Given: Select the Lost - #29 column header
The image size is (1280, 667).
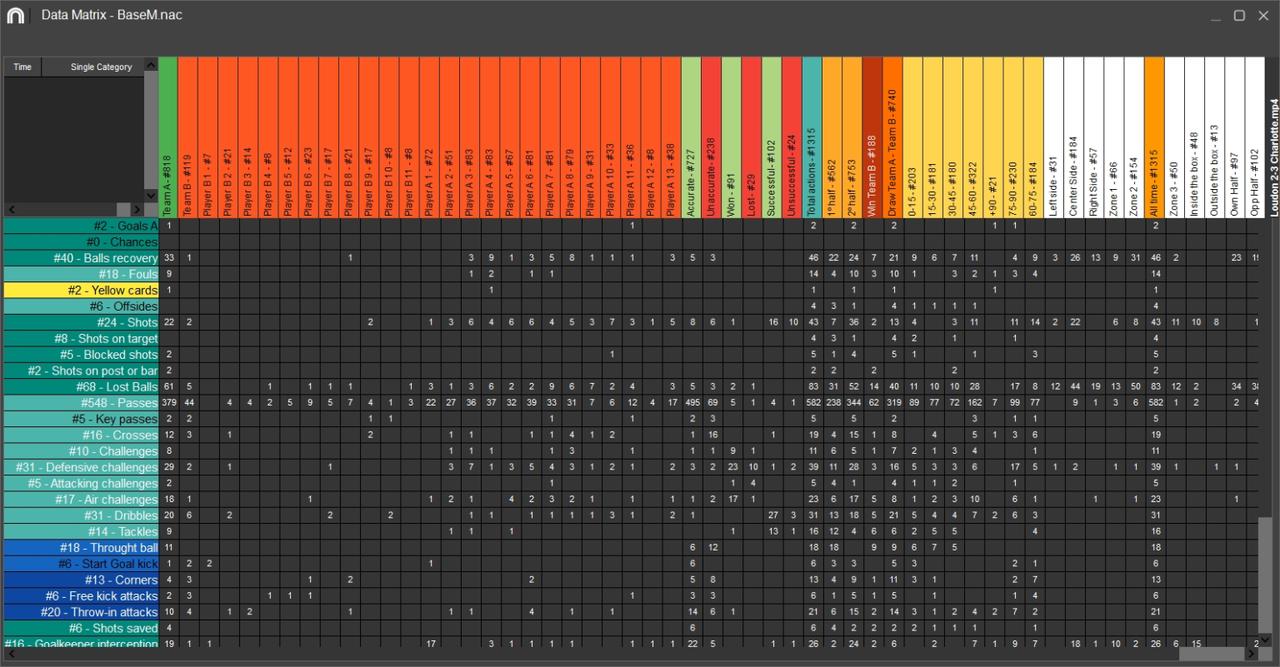Looking at the screenshot, I should click(752, 137).
